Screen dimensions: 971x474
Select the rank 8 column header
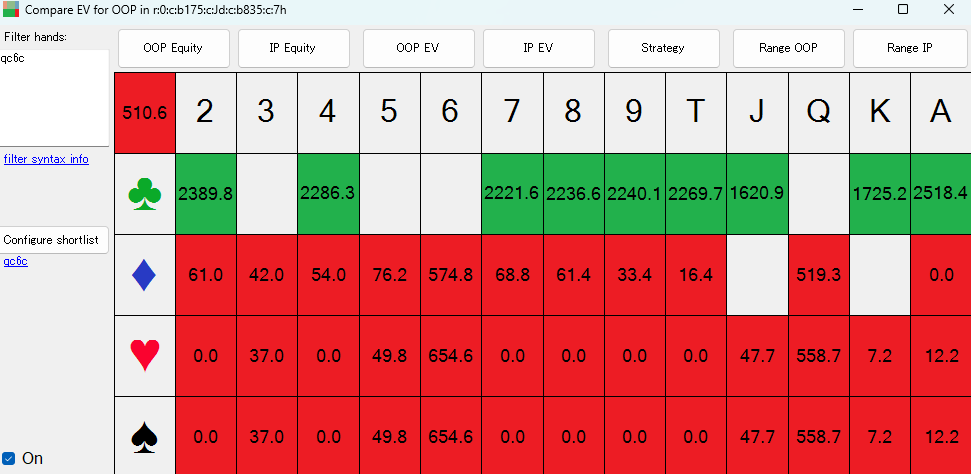pyautogui.click(x=574, y=113)
